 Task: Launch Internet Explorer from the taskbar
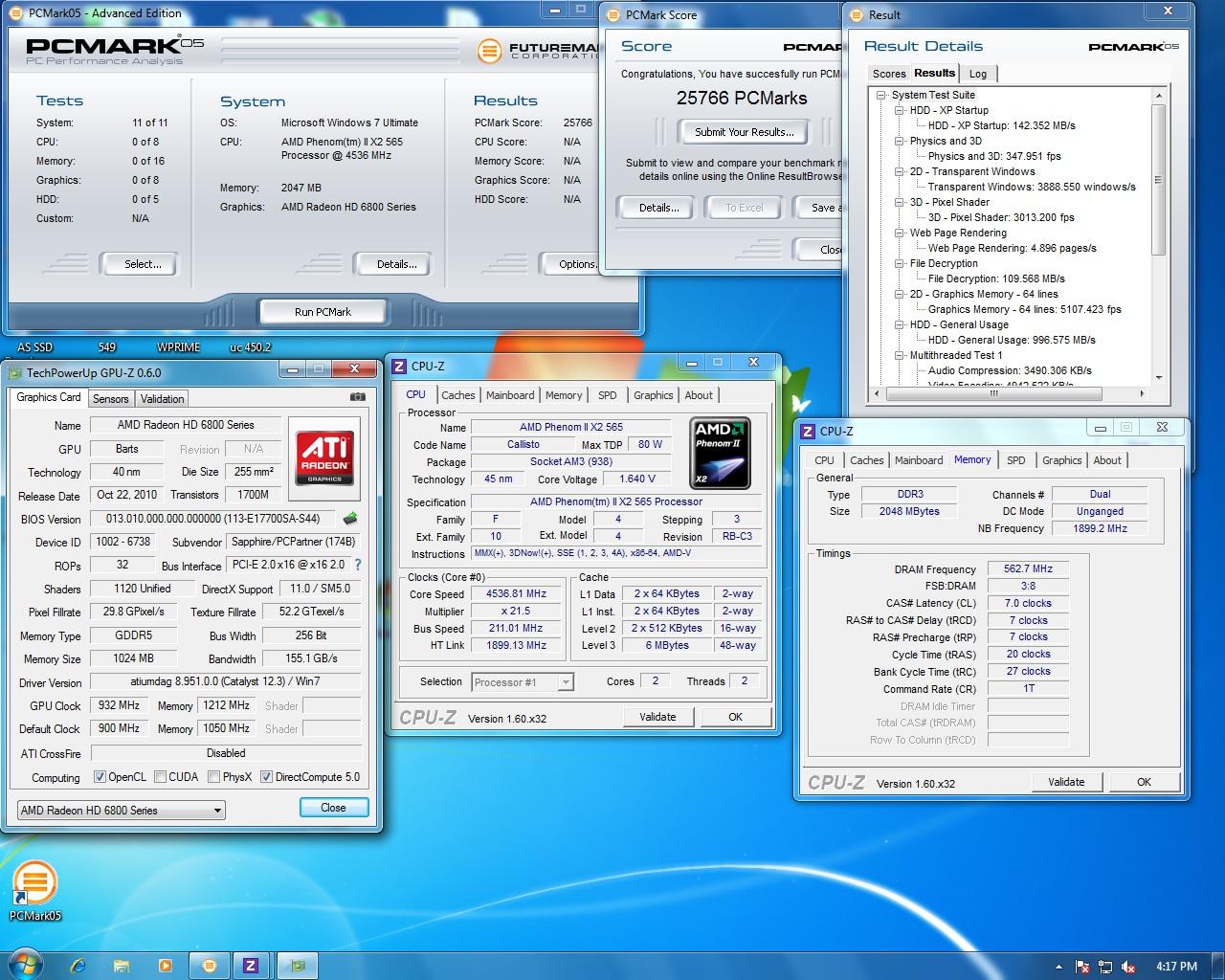click(x=78, y=966)
